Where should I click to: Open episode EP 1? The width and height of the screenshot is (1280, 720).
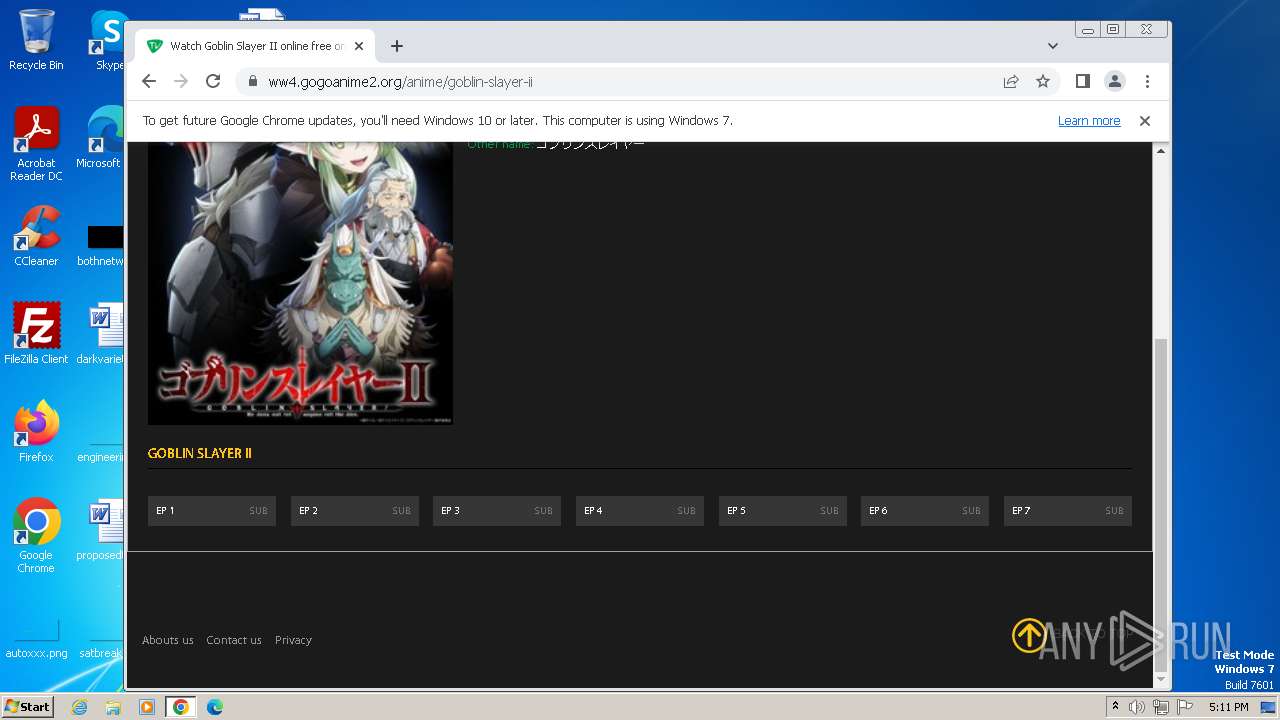212,511
